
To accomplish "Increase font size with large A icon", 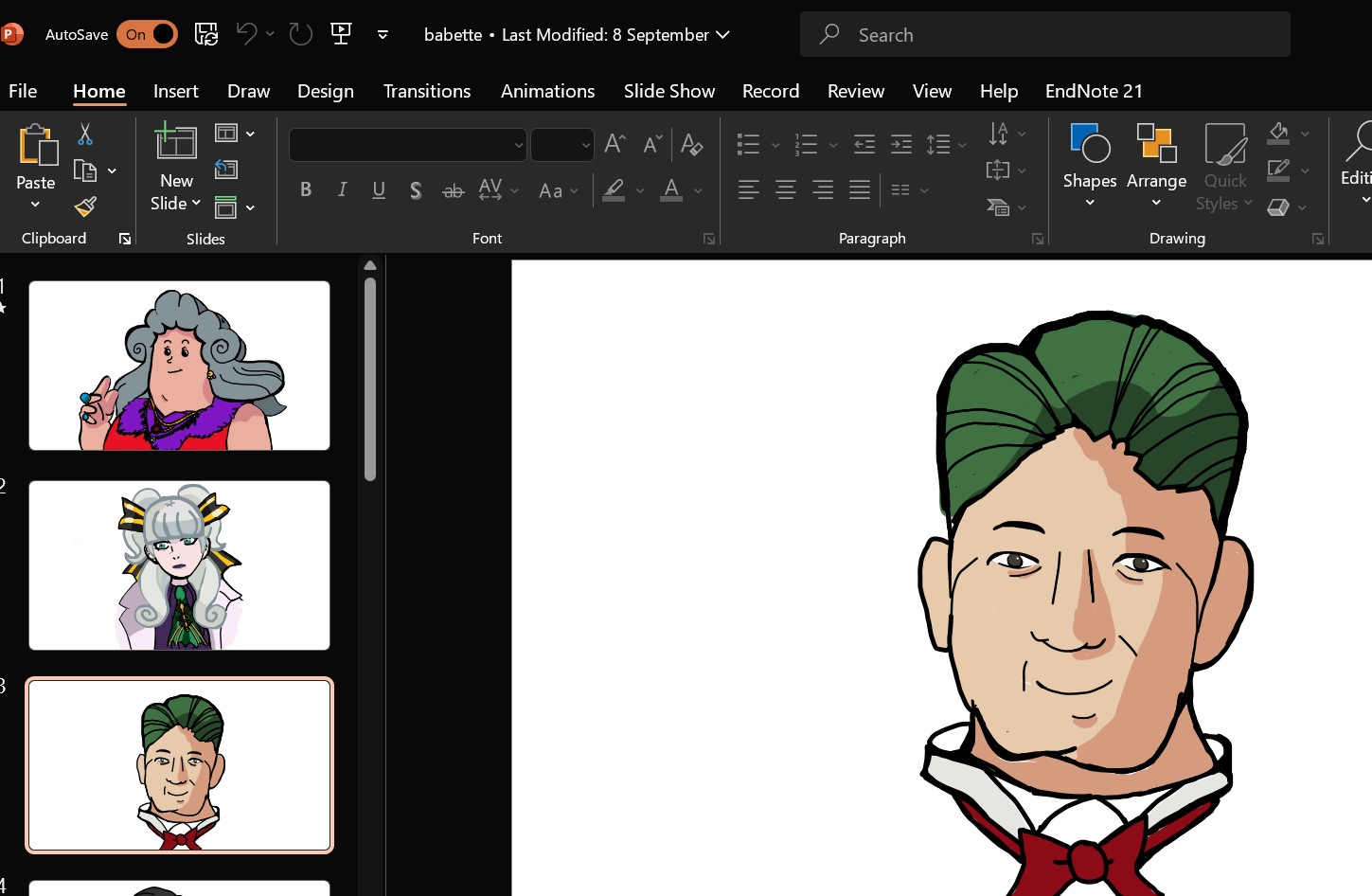I will pyautogui.click(x=615, y=144).
